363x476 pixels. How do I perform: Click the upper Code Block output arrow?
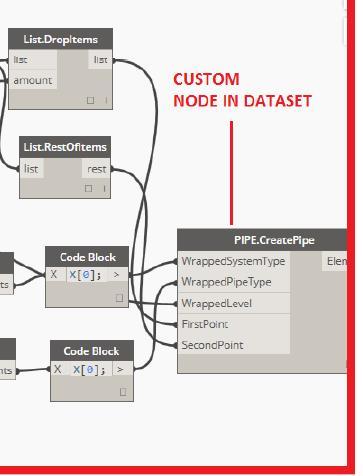117,275
